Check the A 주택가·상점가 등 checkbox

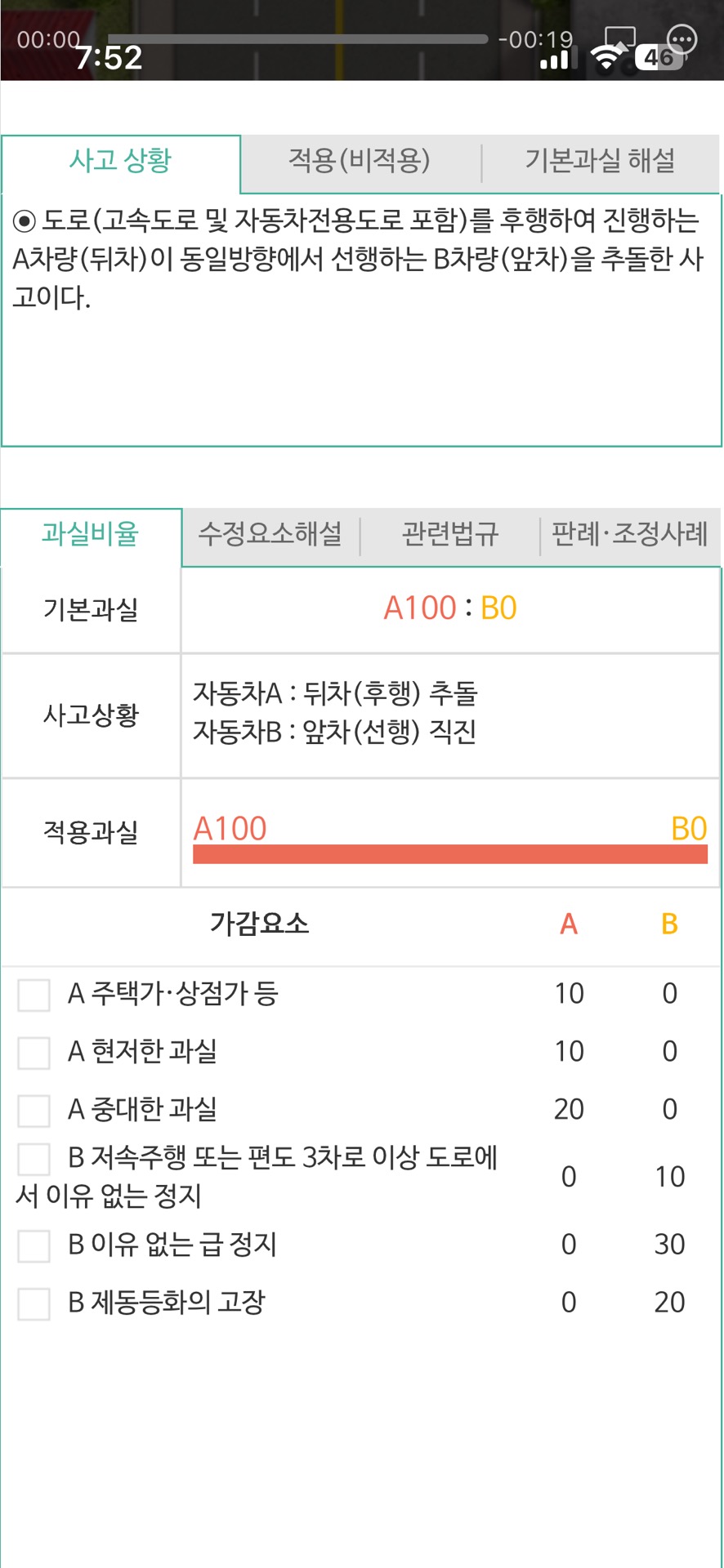click(x=34, y=995)
